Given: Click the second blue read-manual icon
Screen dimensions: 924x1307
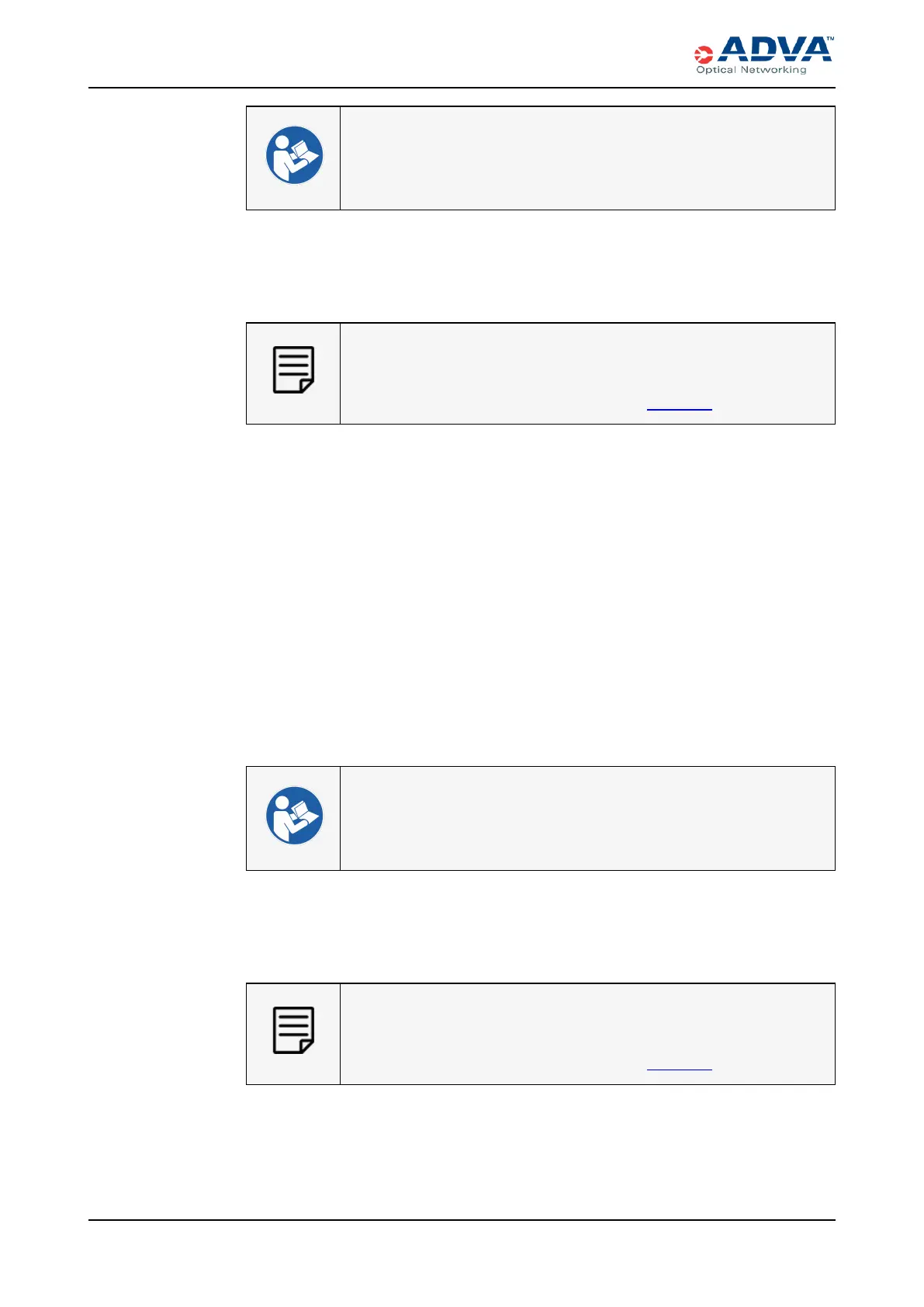Looking at the screenshot, I should pos(294,816).
